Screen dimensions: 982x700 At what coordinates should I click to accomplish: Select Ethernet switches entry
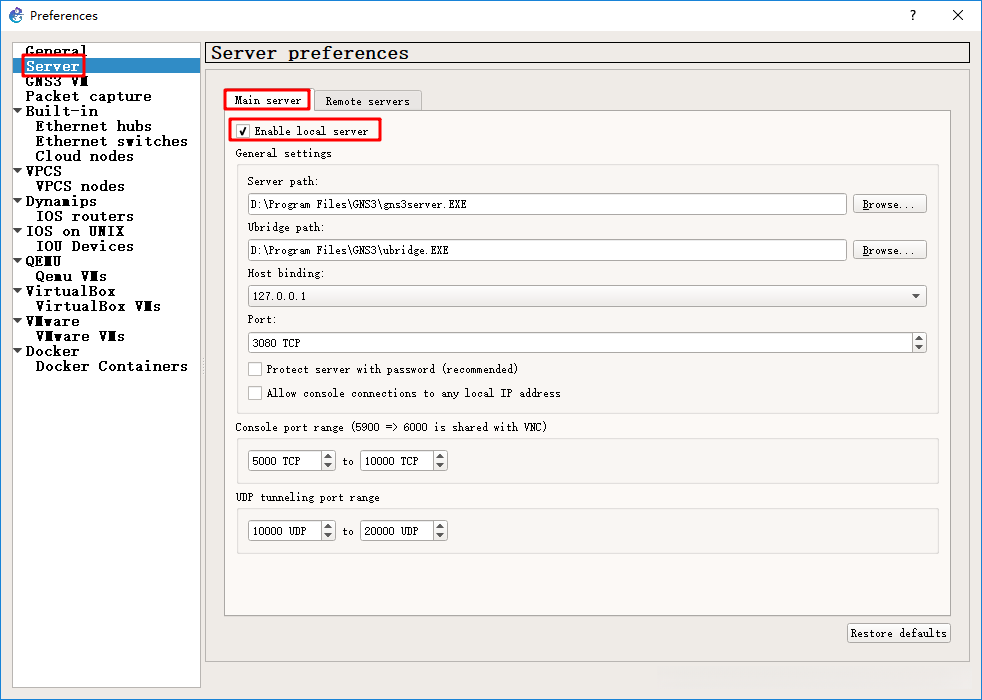(x=111, y=141)
